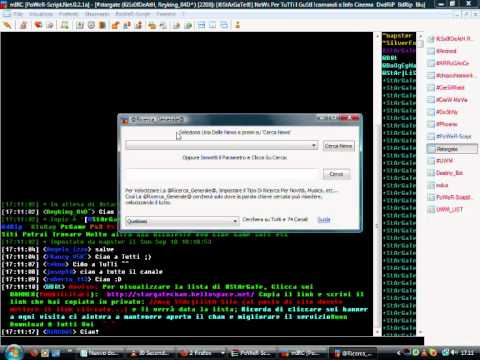
Task: Open the Visualizza menu
Action: coord(41,14)
